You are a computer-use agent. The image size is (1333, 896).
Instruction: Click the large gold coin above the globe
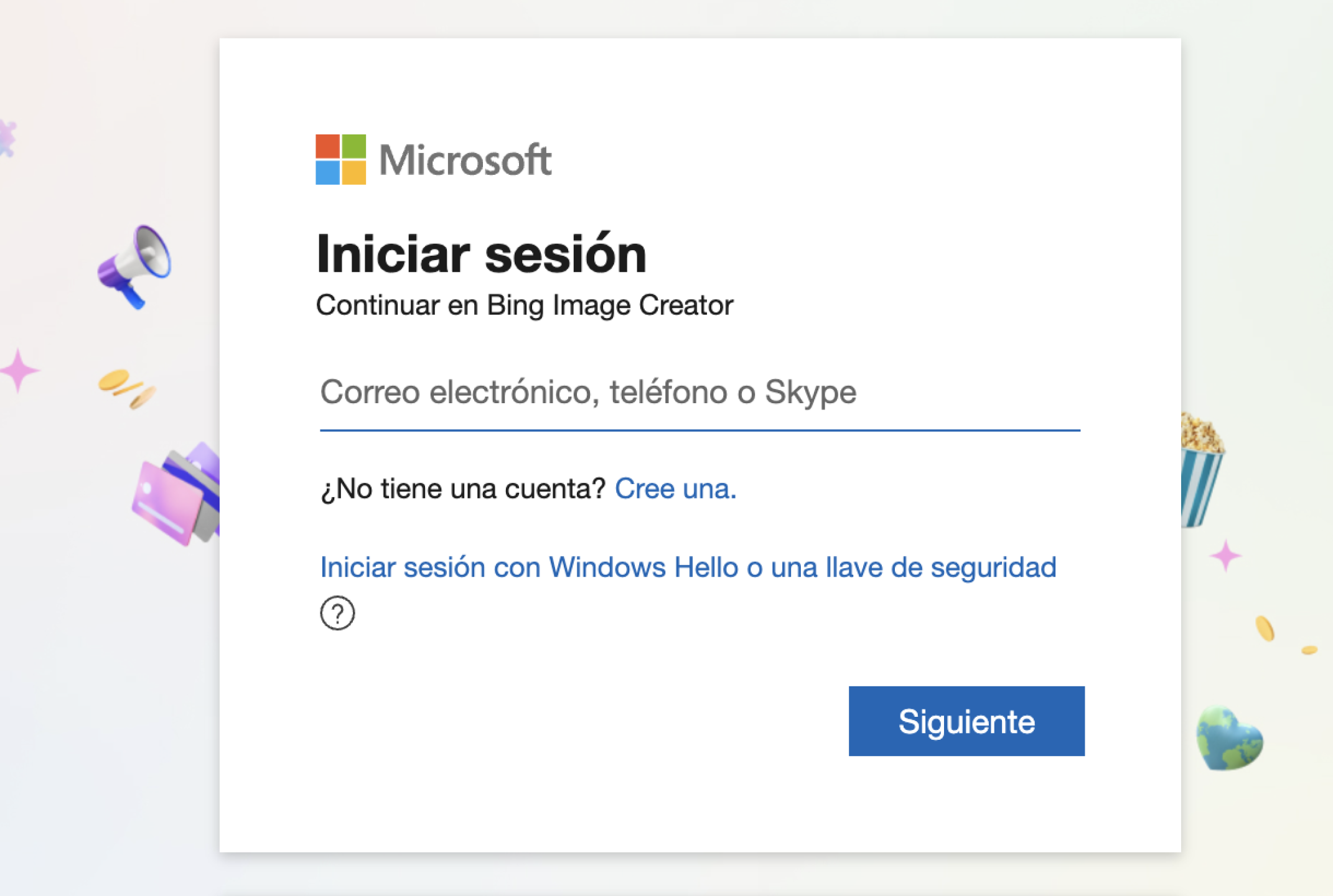pos(1265,628)
